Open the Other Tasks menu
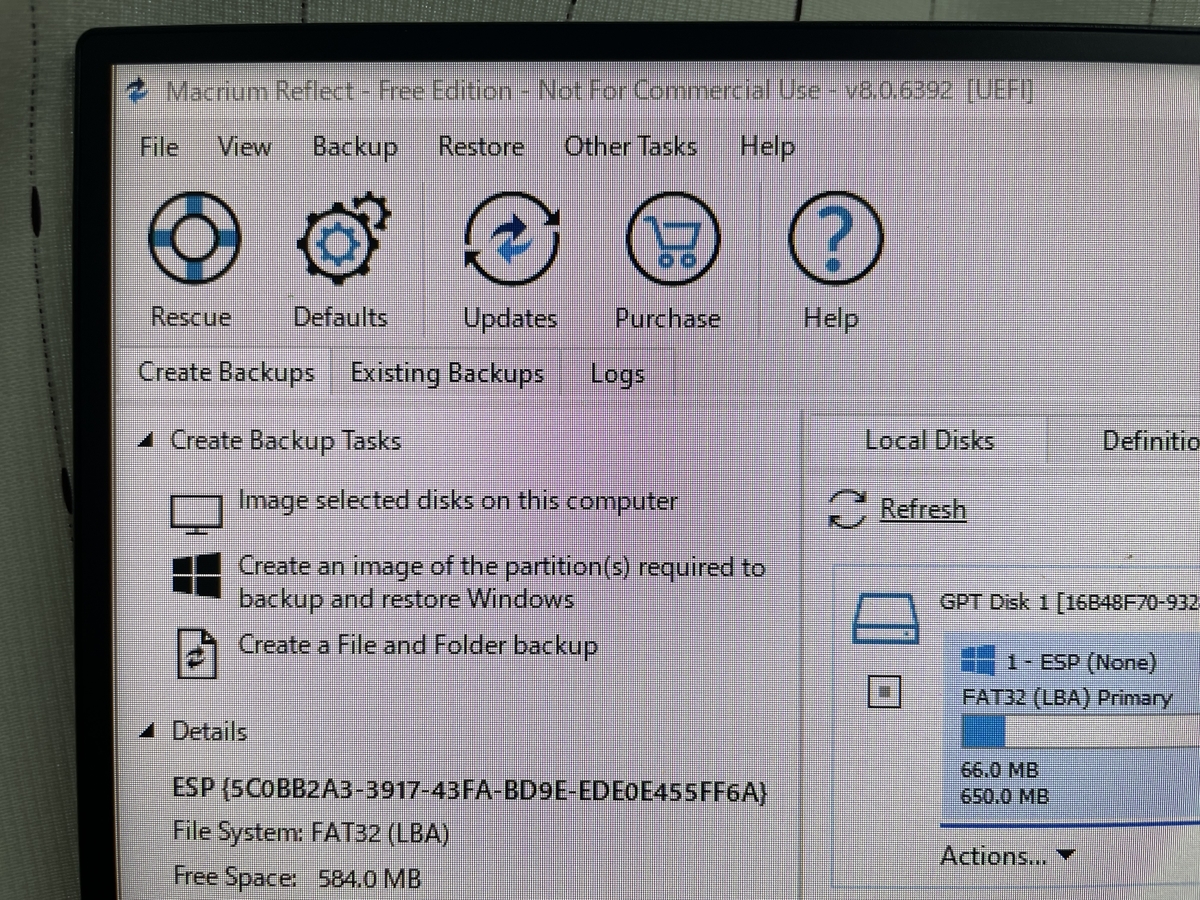1200x900 pixels. tap(630, 147)
